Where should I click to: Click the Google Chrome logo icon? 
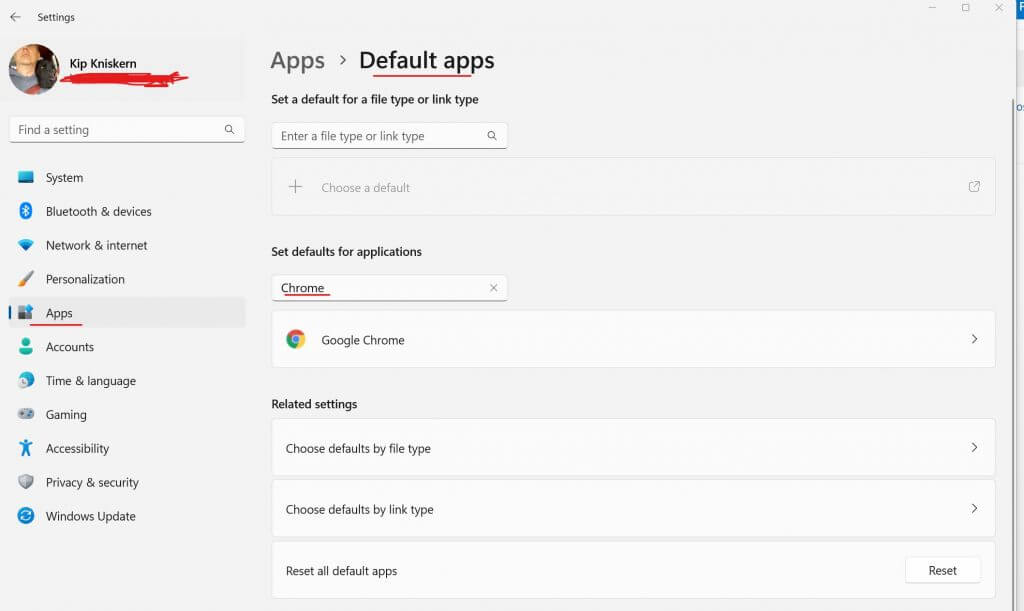tap(296, 339)
